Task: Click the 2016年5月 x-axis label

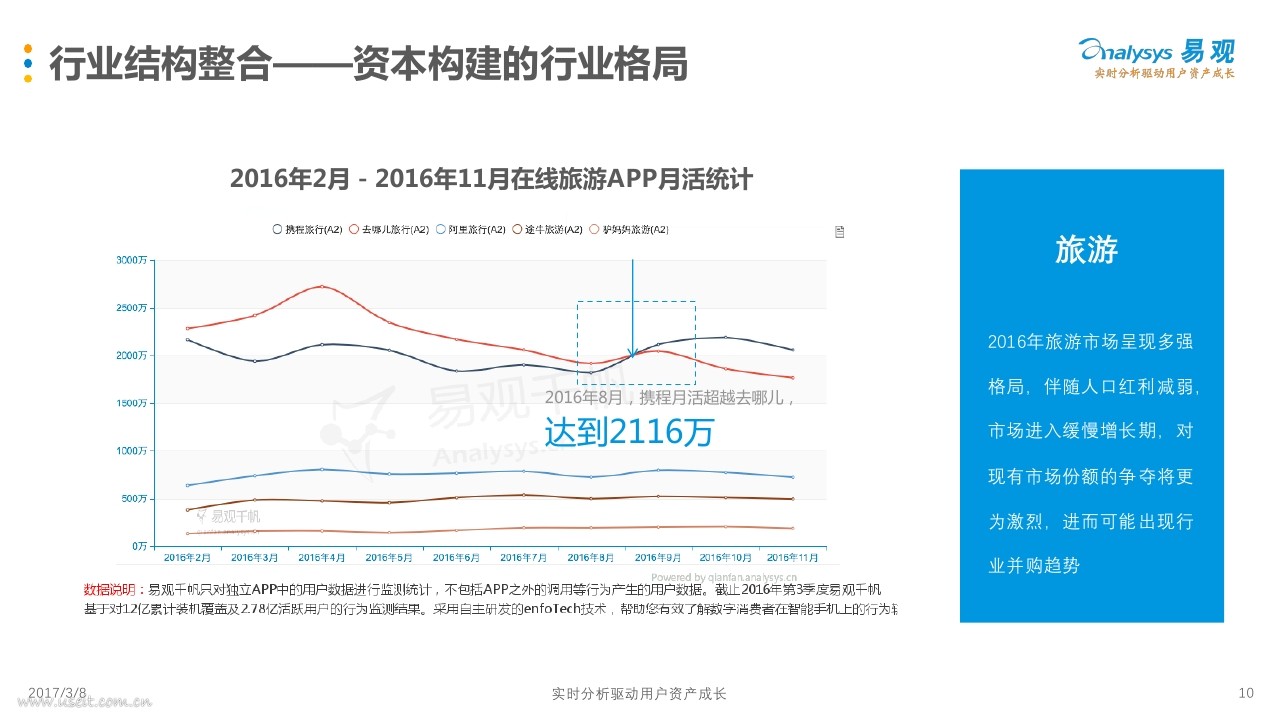Action: [389, 556]
